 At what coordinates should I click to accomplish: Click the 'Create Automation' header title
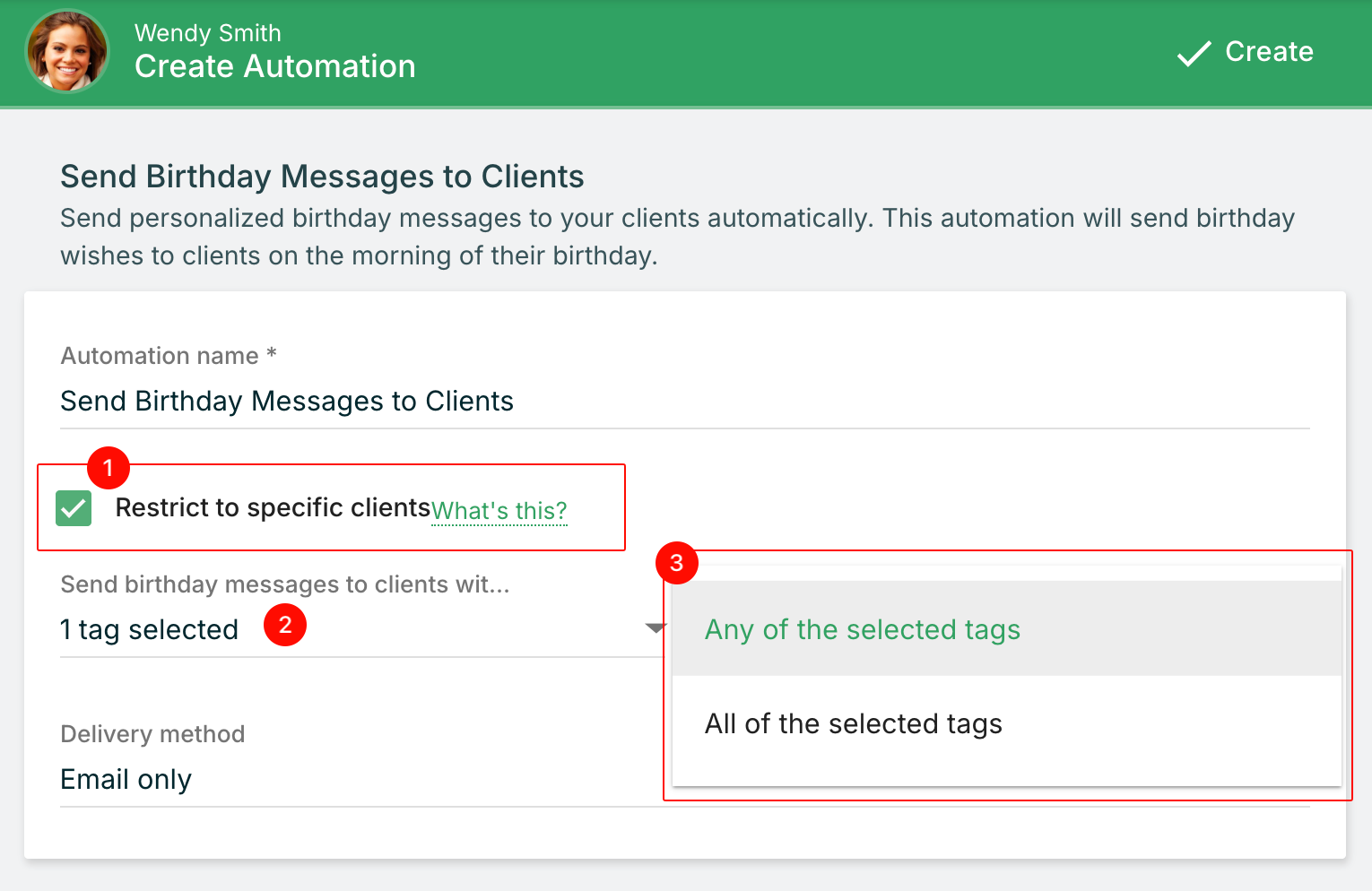274,67
